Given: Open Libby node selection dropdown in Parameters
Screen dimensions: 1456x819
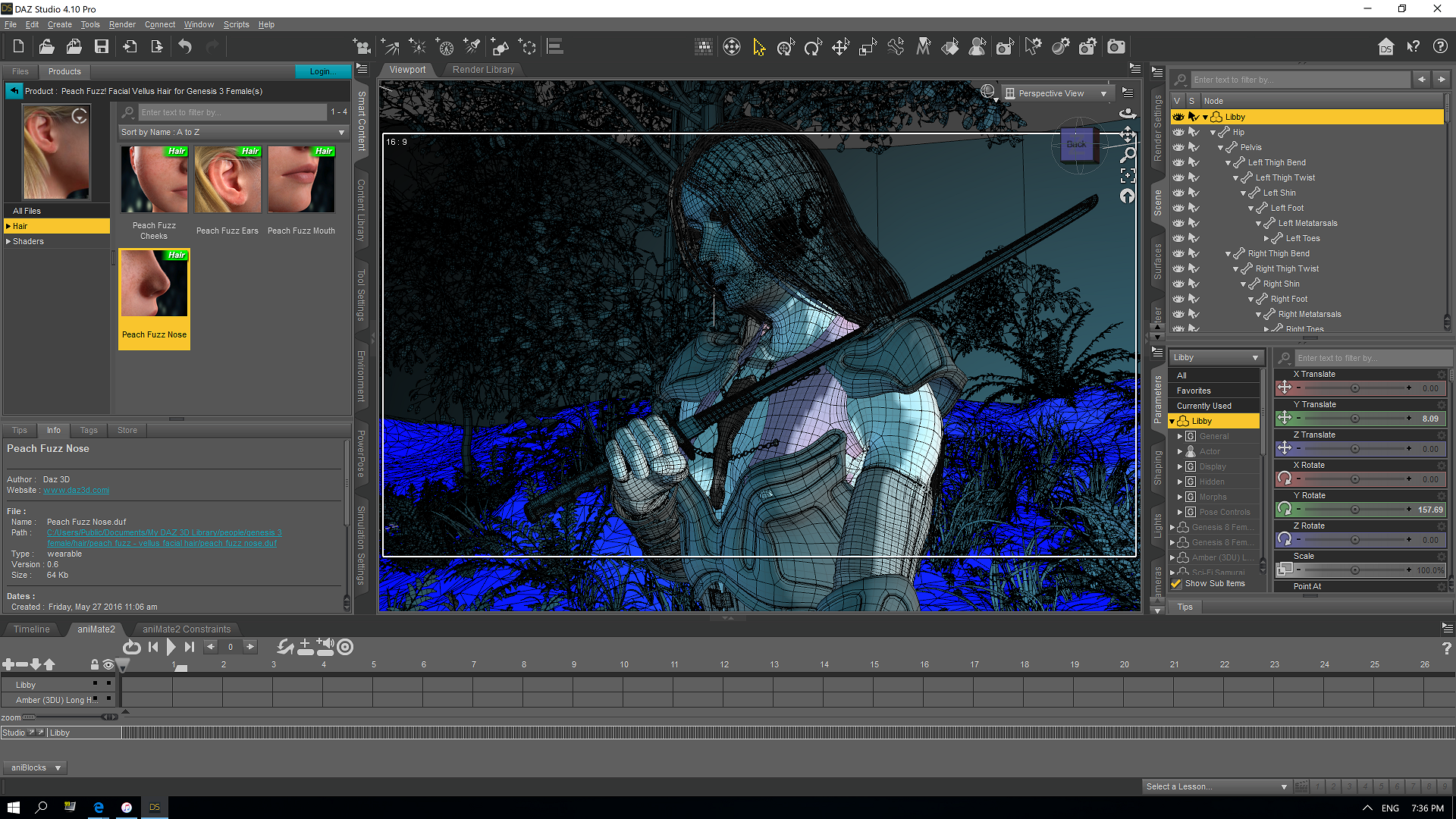Looking at the screenshot, I should (x=1216, y=358).
